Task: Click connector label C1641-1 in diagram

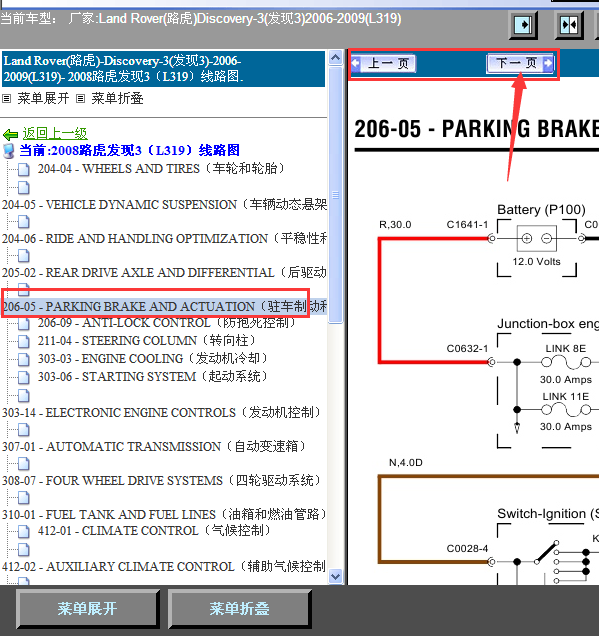Action: click(x=467, y=225)
